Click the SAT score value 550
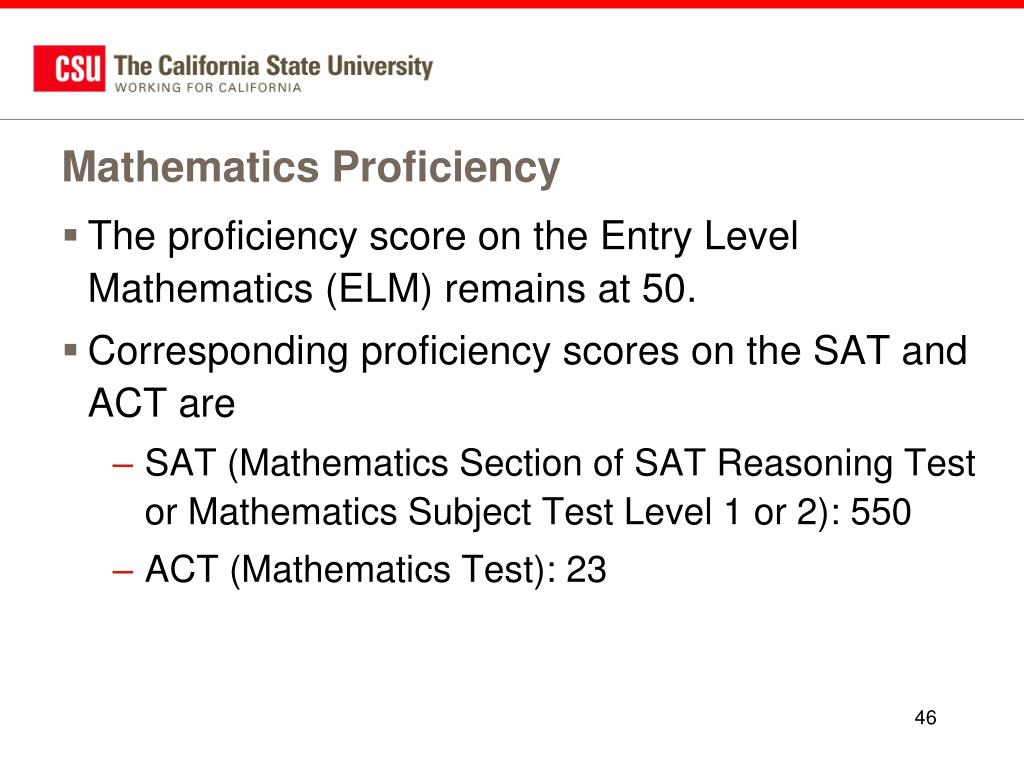The width and height of the screenshot is (1024, 768). pyautogui.click(x=880, y=511)
